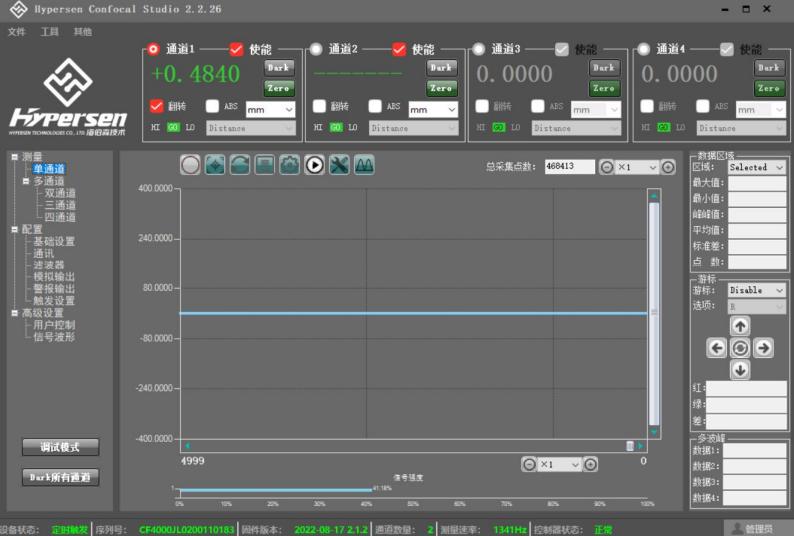Click the Dark所有通道 button
Image resolution: width=794 pixels, height=536 pixels.
60,477
